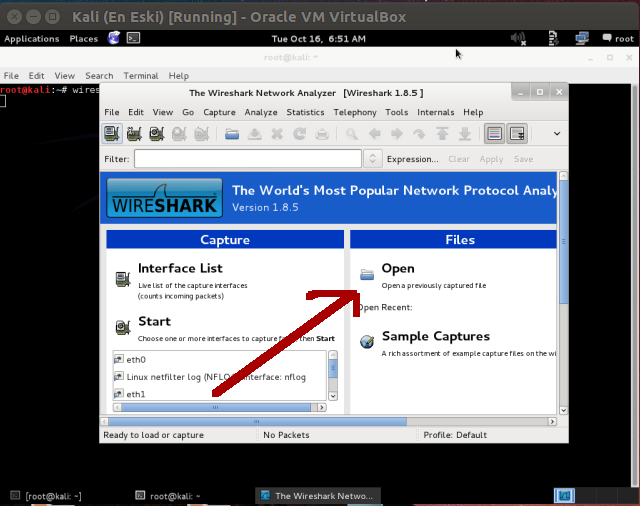This screenshot has width=640, height=506.
Task: Click the go forward arrow icon
Action: tap(397, 134)
